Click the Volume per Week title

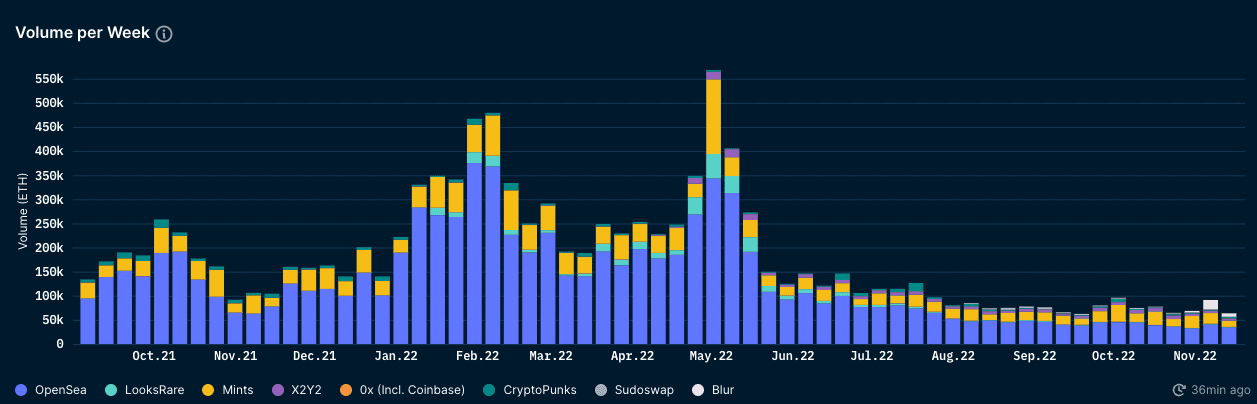(82, 33)
